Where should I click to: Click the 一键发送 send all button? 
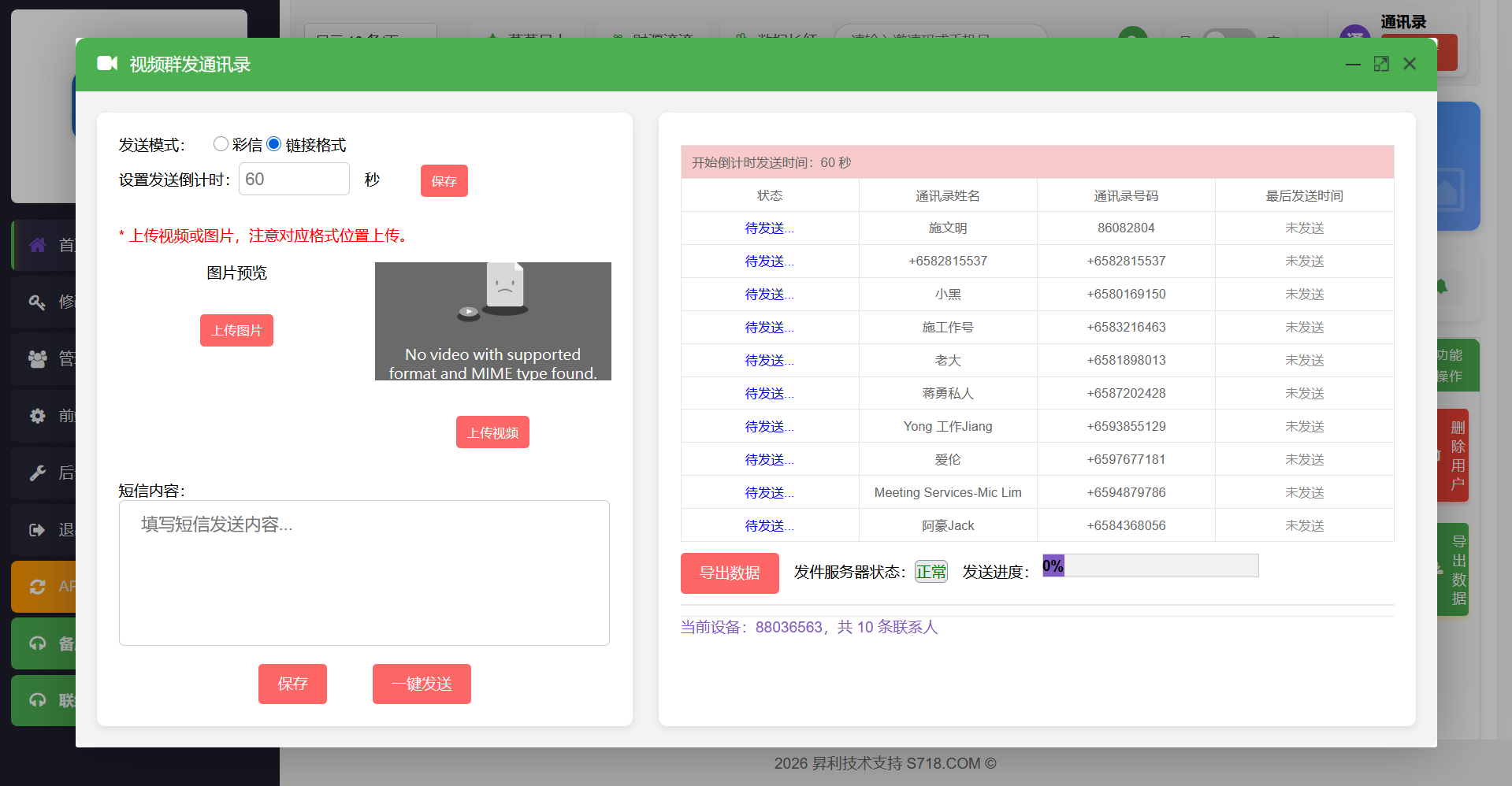(422, 684)
